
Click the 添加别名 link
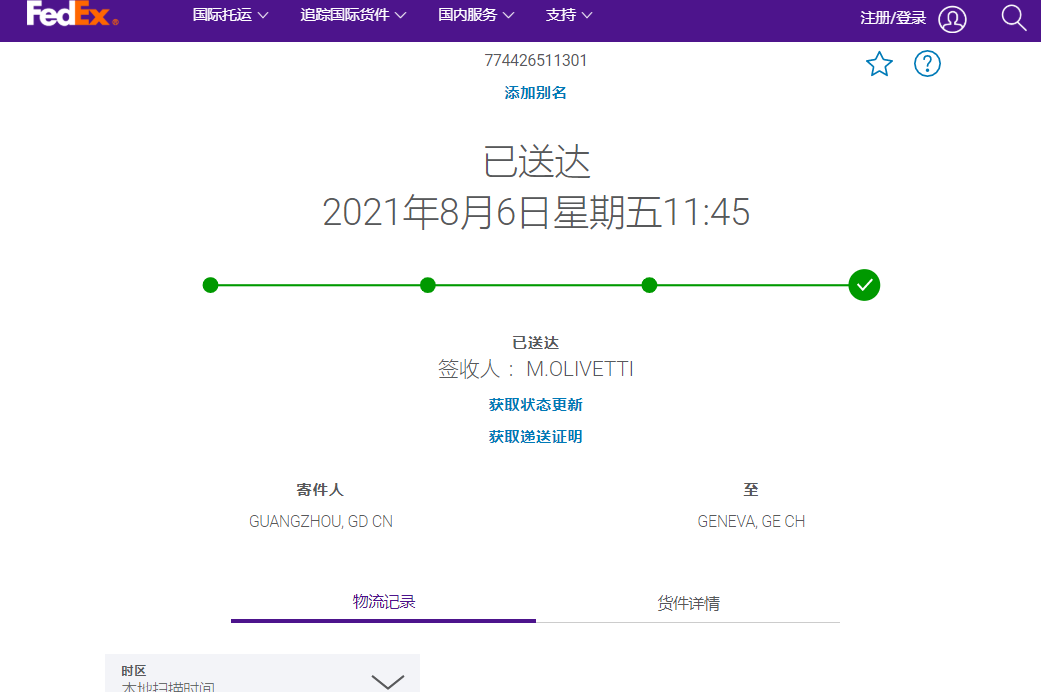click(x=535, y=93)
